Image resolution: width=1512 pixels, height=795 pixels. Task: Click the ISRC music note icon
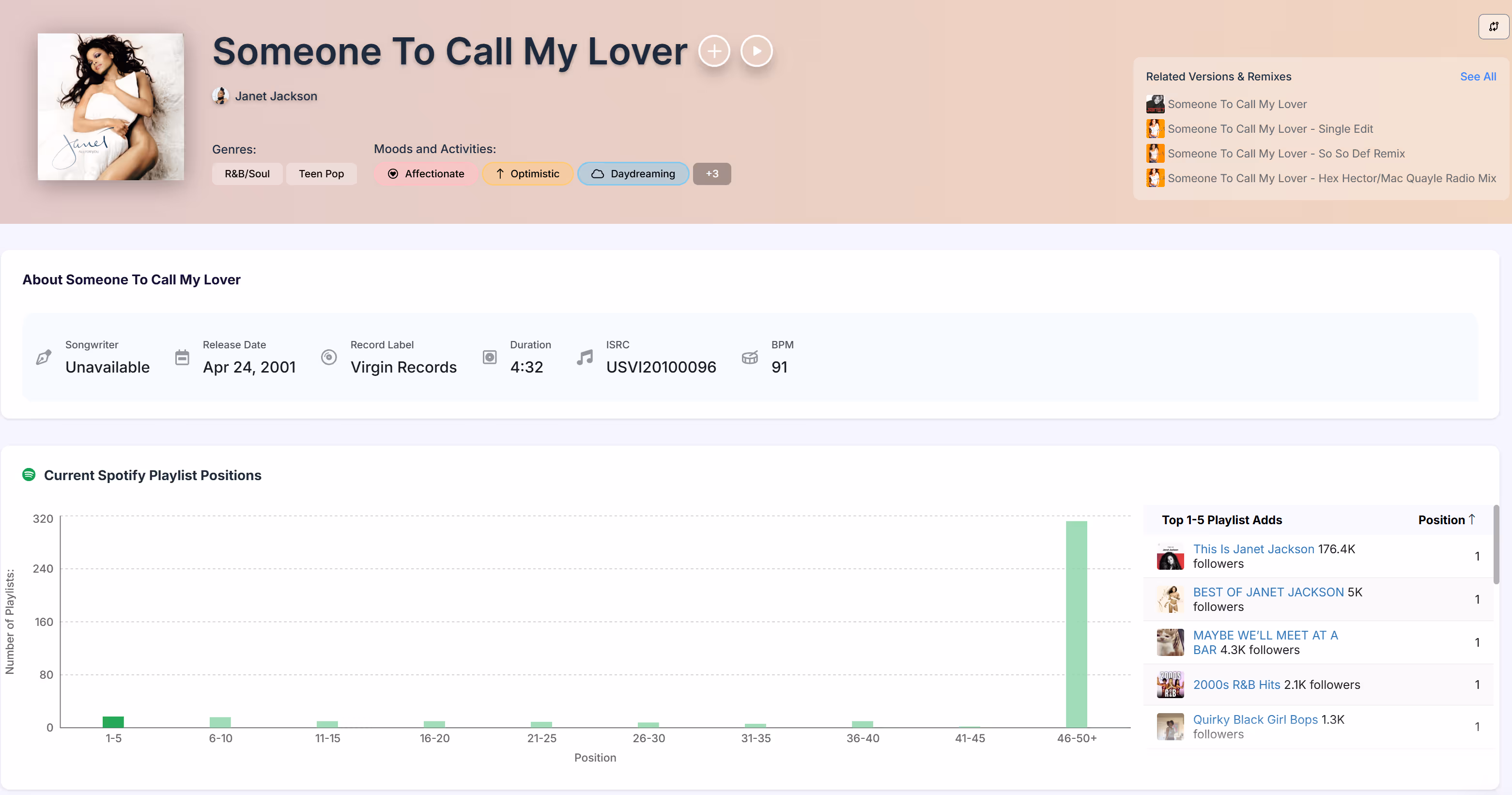[x=585, y=357]
